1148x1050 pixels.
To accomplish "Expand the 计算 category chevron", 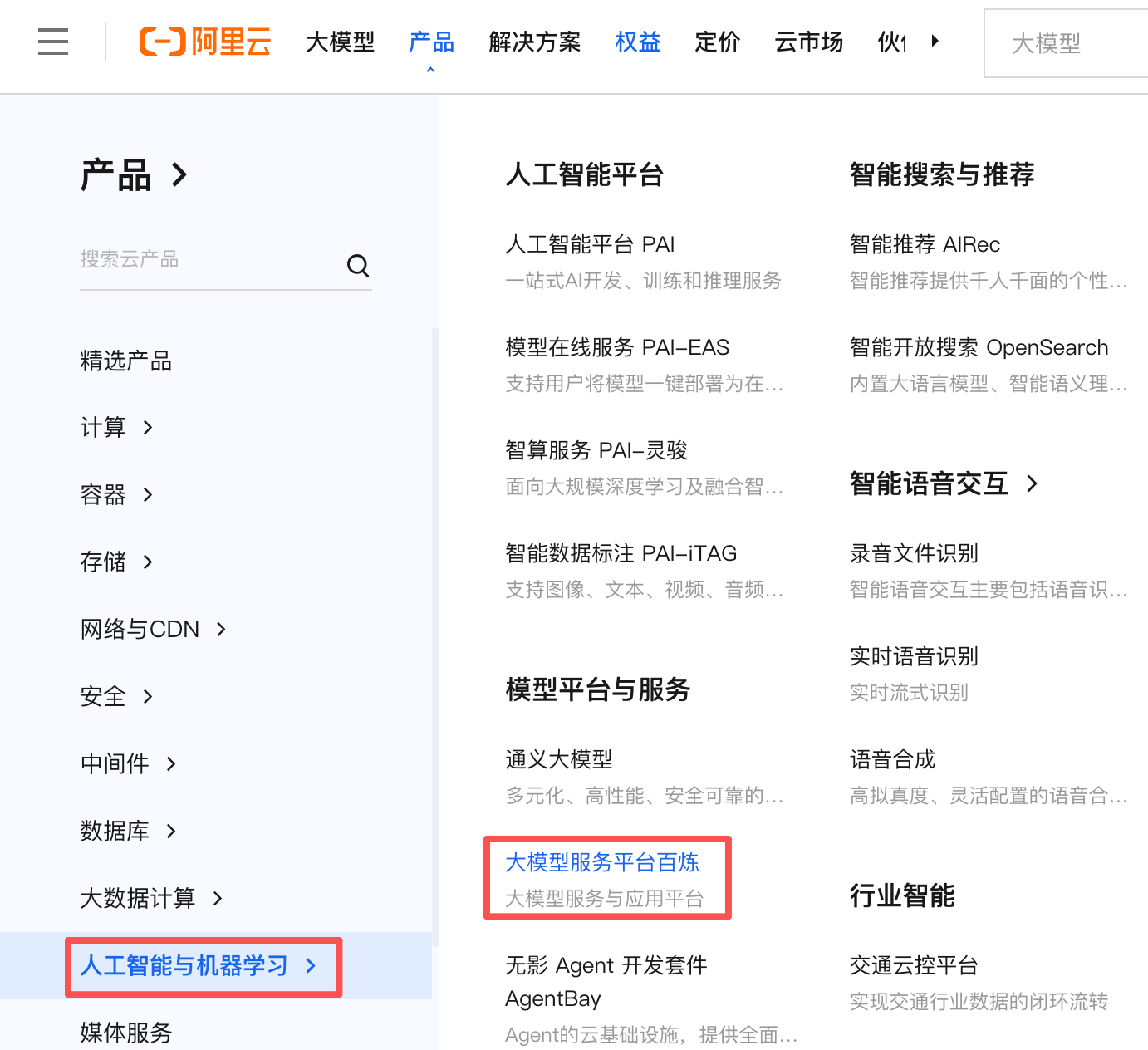I will 148,428.
